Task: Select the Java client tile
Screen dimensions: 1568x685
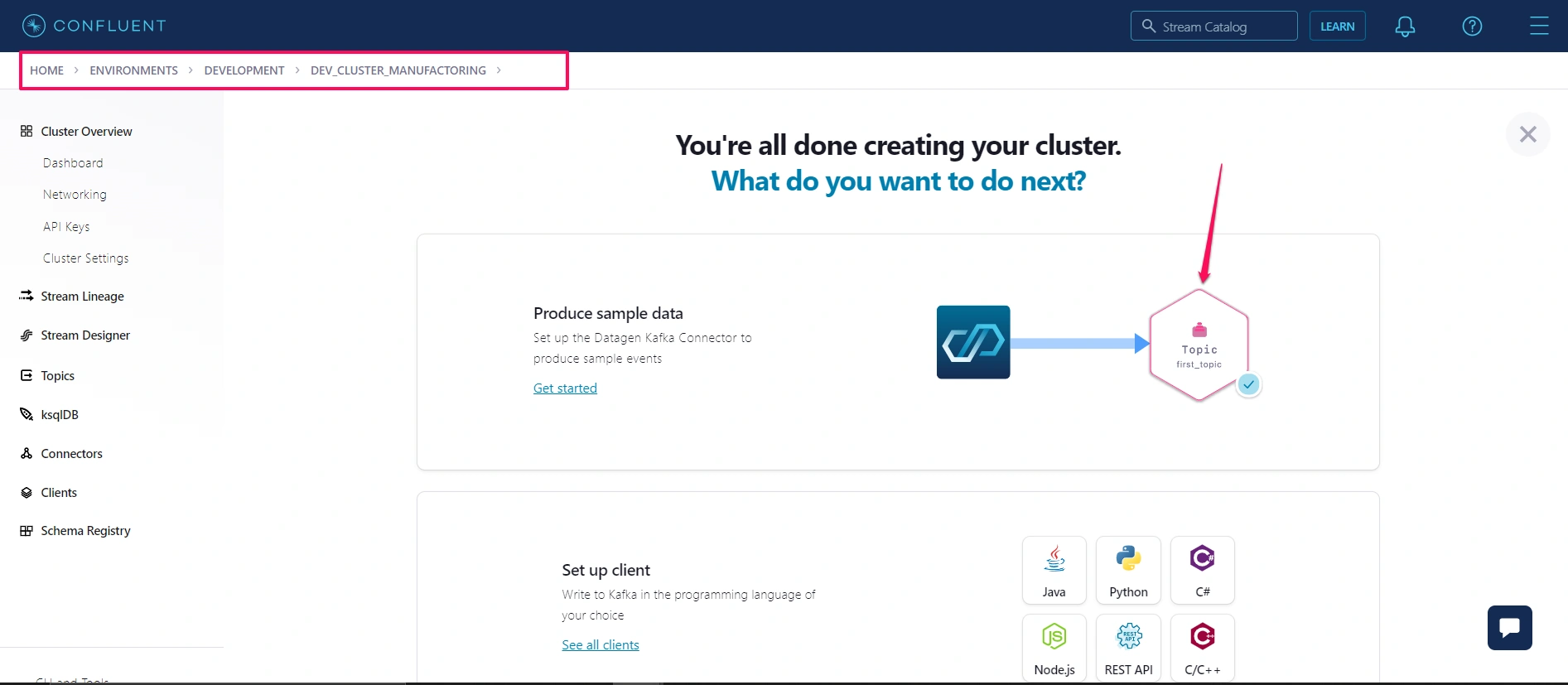Action: coord(1054,570)
